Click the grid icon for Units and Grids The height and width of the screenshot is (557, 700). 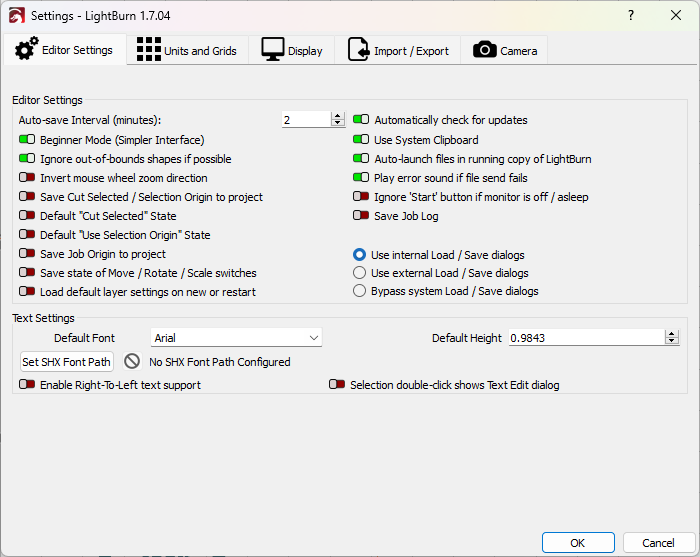coord(149,49)
